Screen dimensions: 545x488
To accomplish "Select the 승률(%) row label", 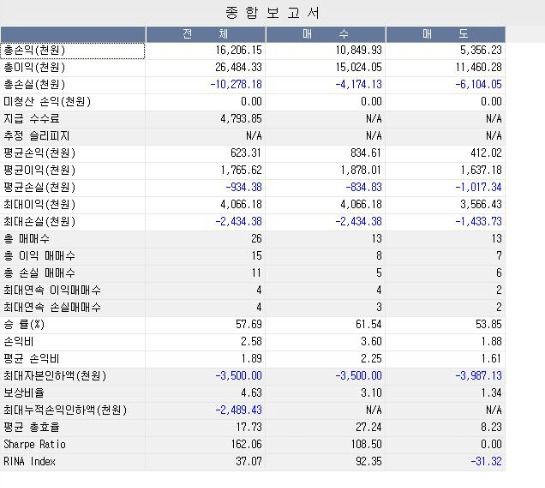I will 24,324.
